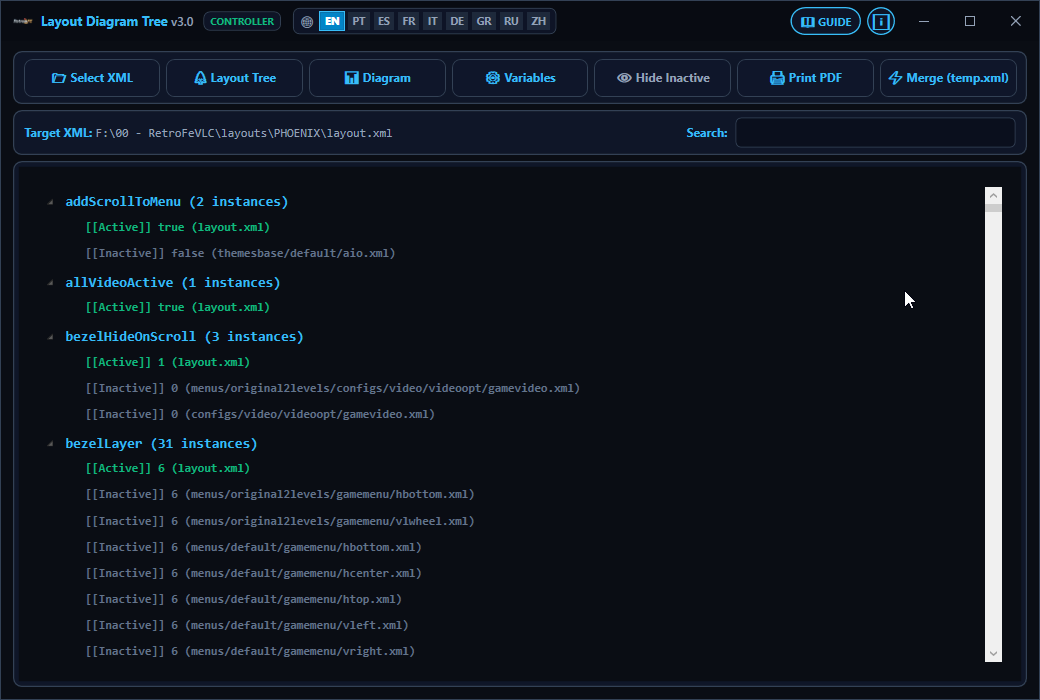Maximize the application window
The image size is (1040, 700).
pos(970,21)
